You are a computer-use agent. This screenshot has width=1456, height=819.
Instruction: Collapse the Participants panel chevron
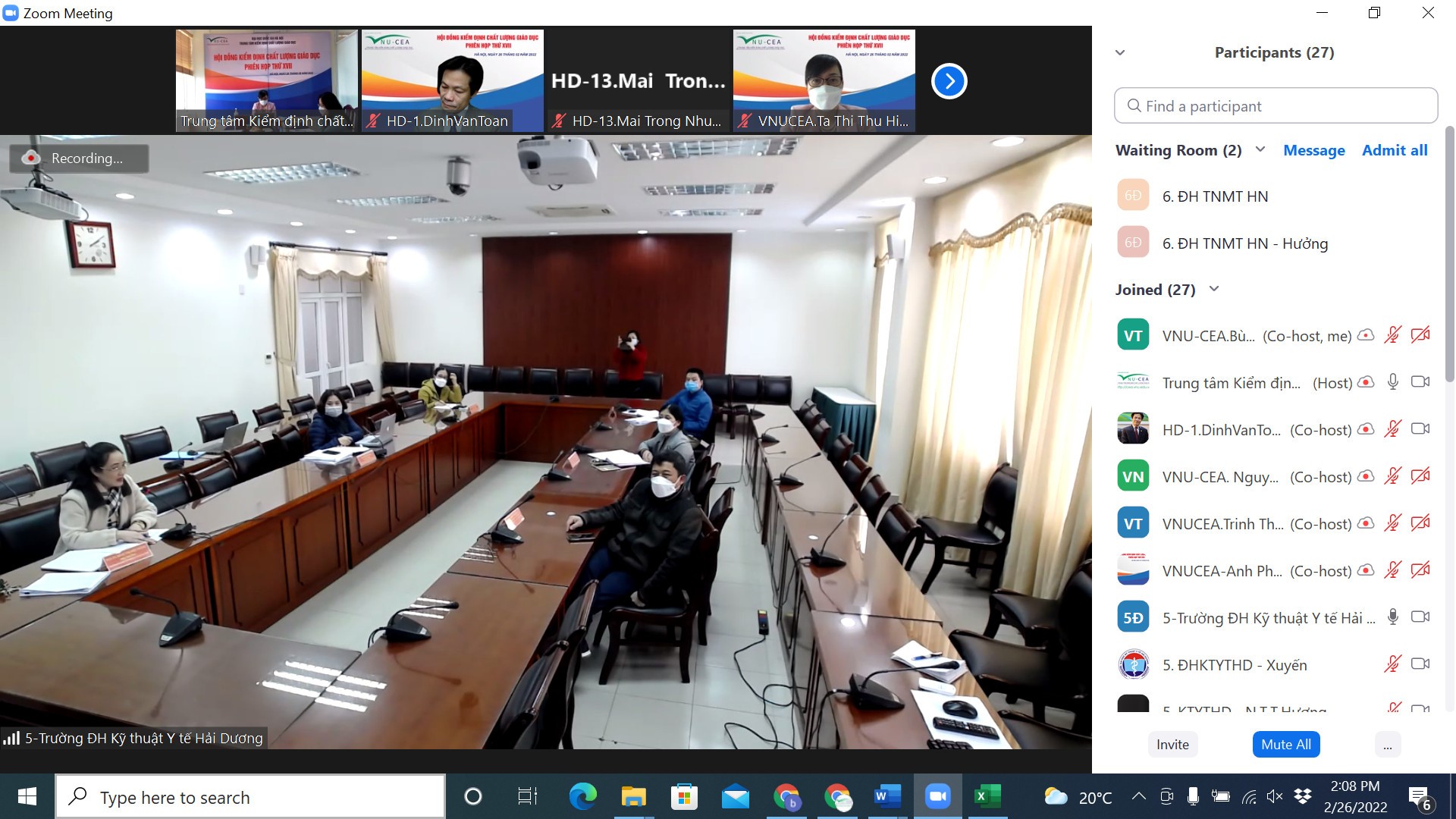tap(1120, 52)
